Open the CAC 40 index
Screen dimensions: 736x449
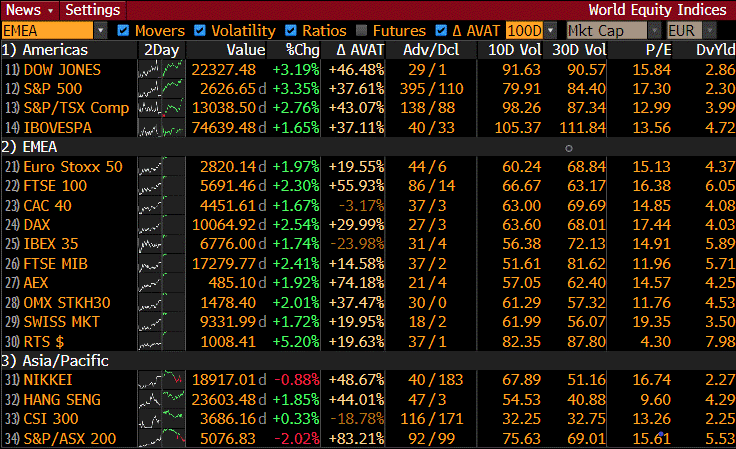tap(47, 206)
